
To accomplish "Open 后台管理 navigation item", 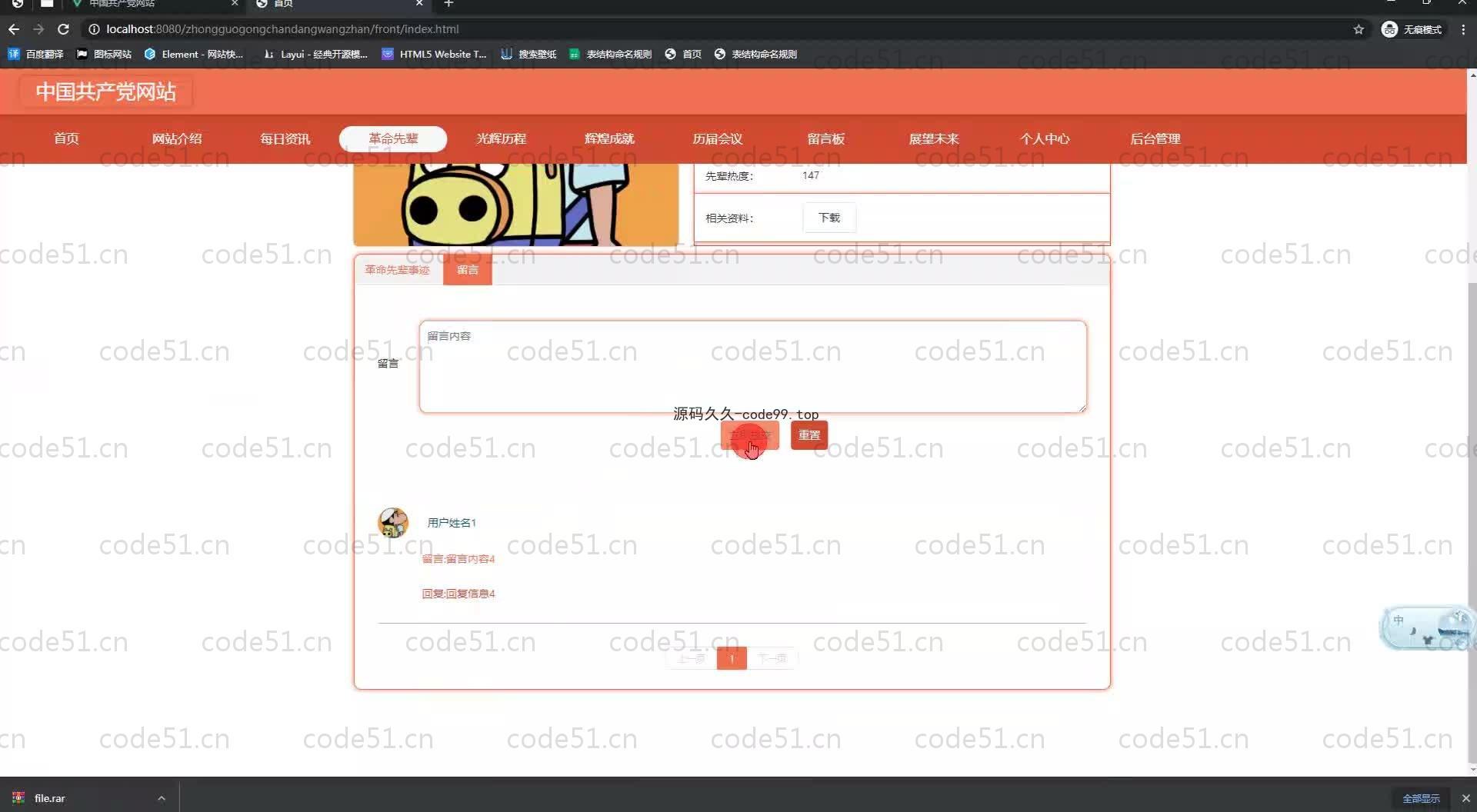I will [x=1155, y=138].
